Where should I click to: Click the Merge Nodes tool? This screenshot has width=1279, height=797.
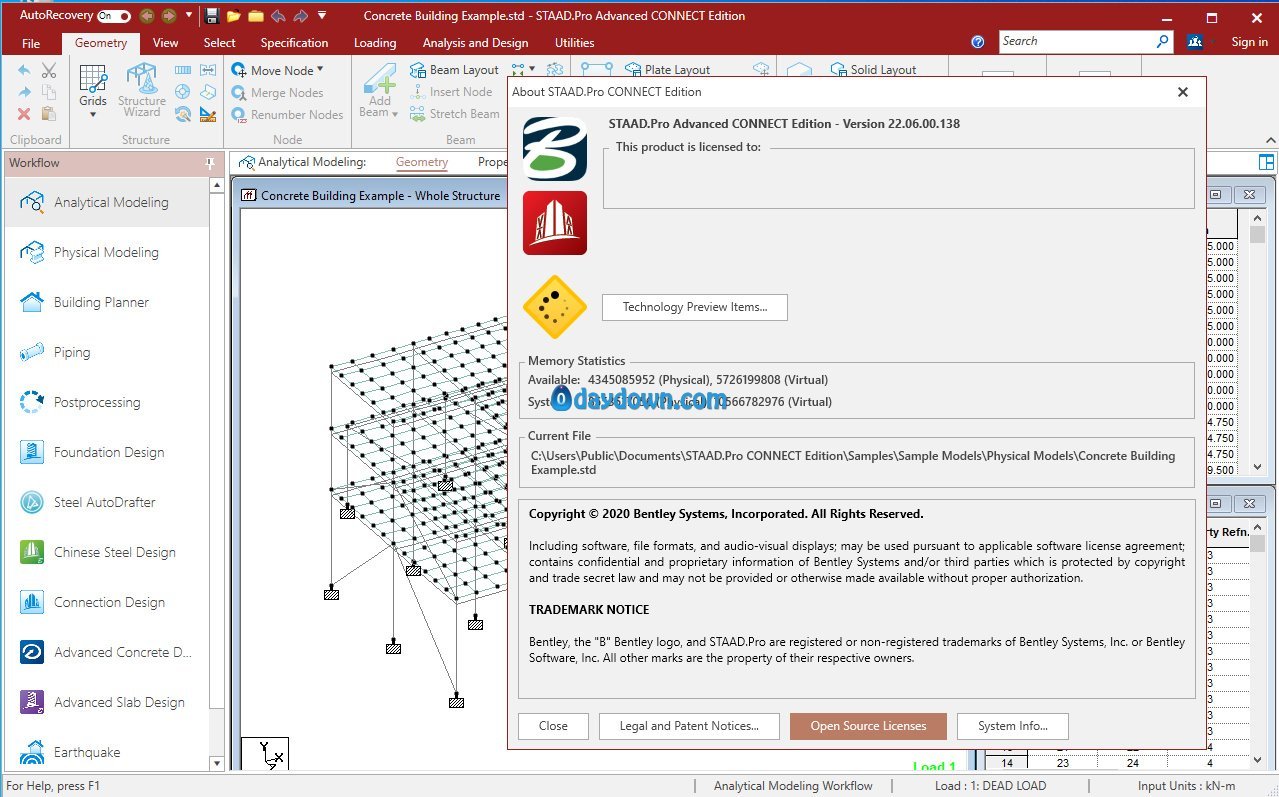278,93
